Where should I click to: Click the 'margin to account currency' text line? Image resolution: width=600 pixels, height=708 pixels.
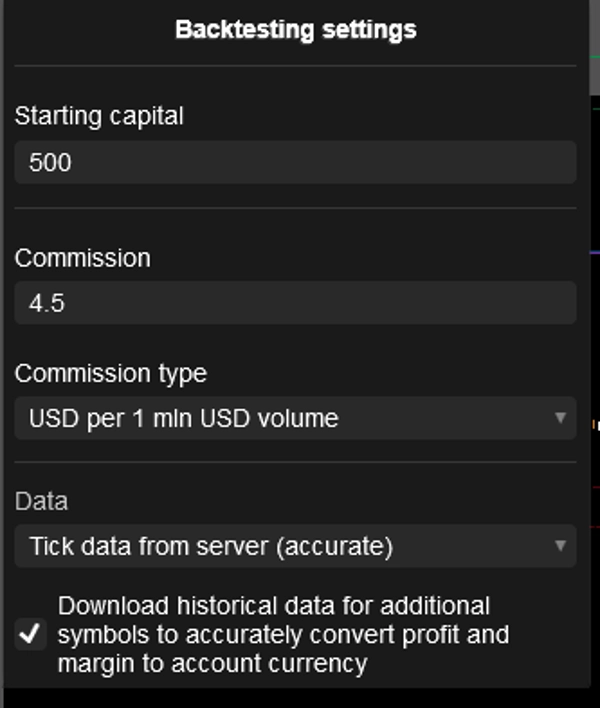(x=212, y=662)
